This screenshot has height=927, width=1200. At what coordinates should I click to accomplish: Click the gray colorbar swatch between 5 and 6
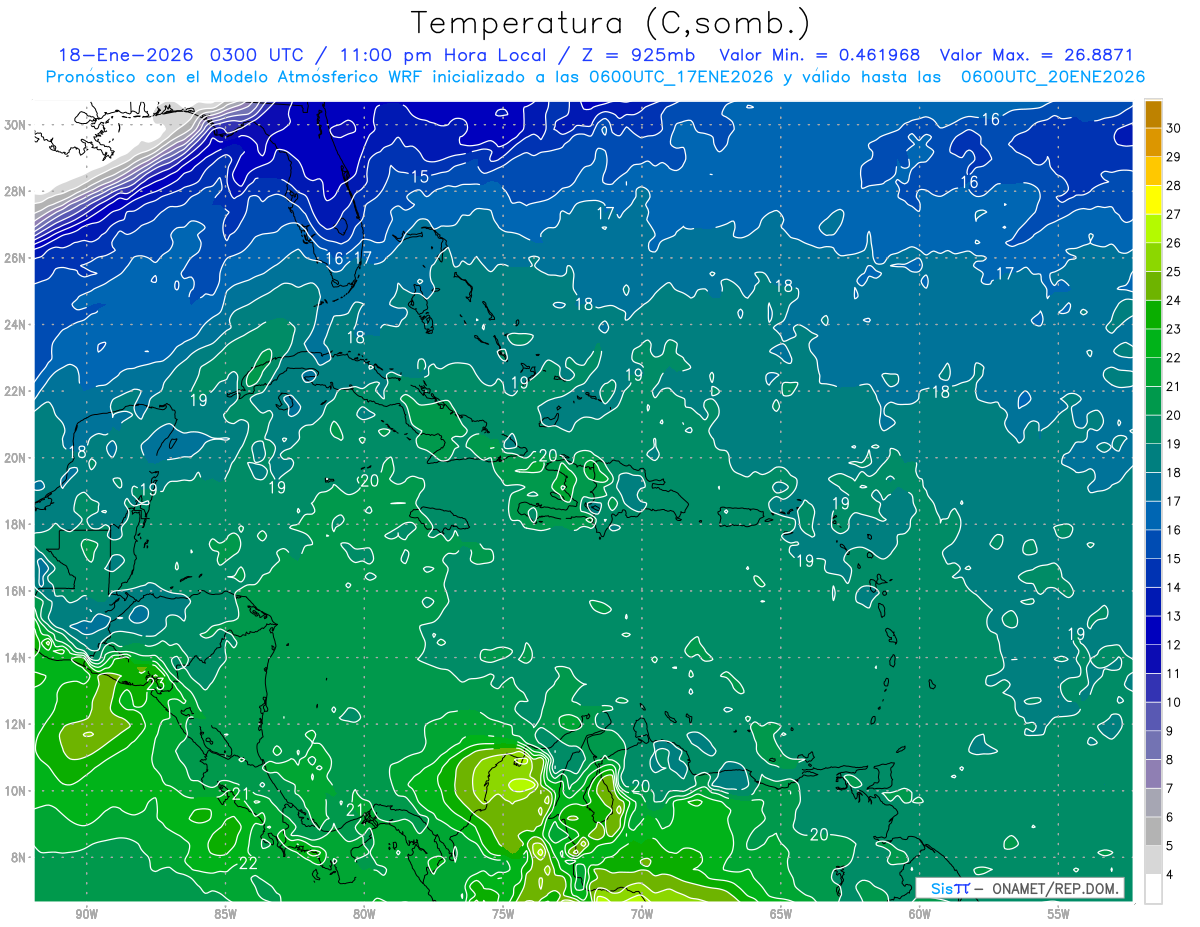1153,832
